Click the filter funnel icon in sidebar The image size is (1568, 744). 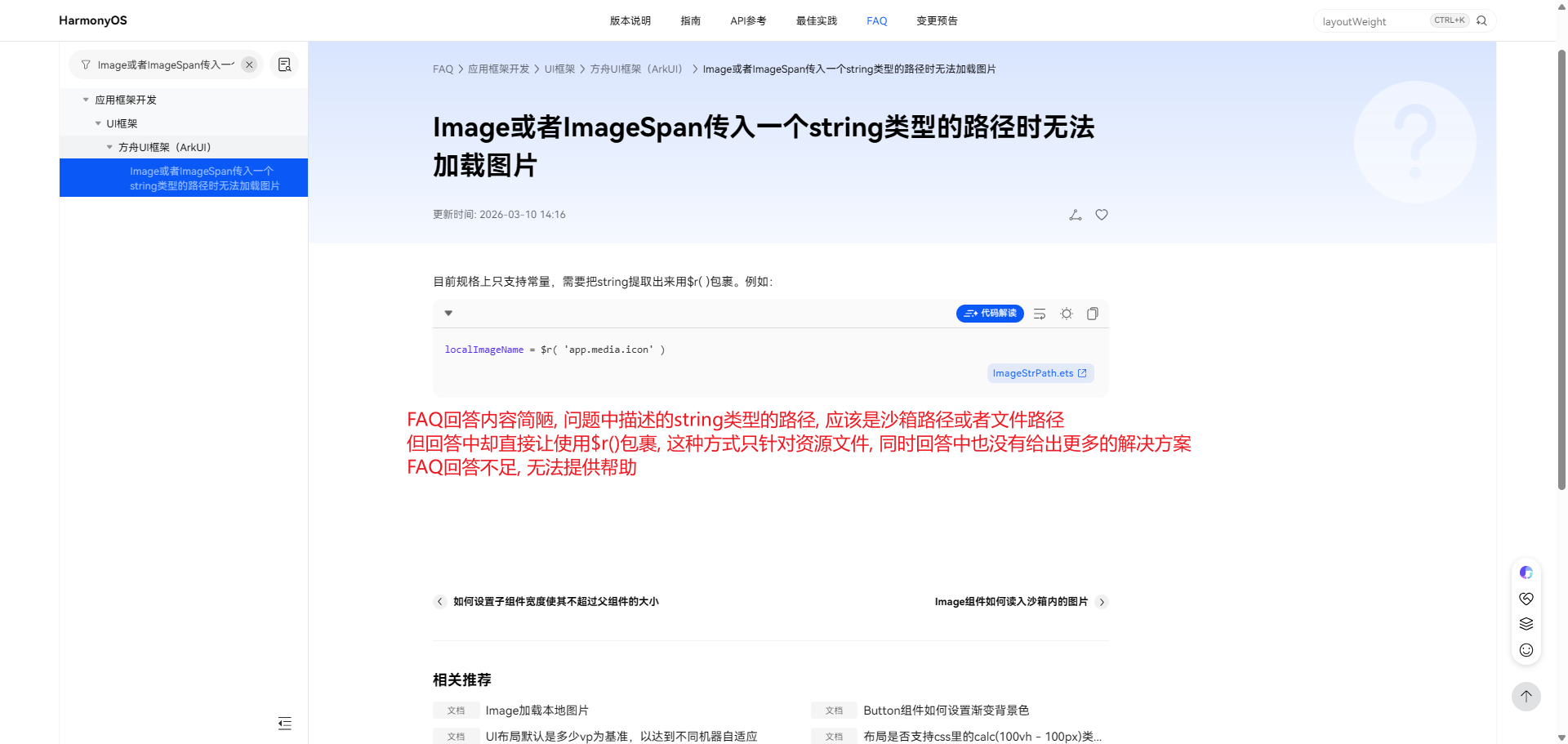[86, 65]
